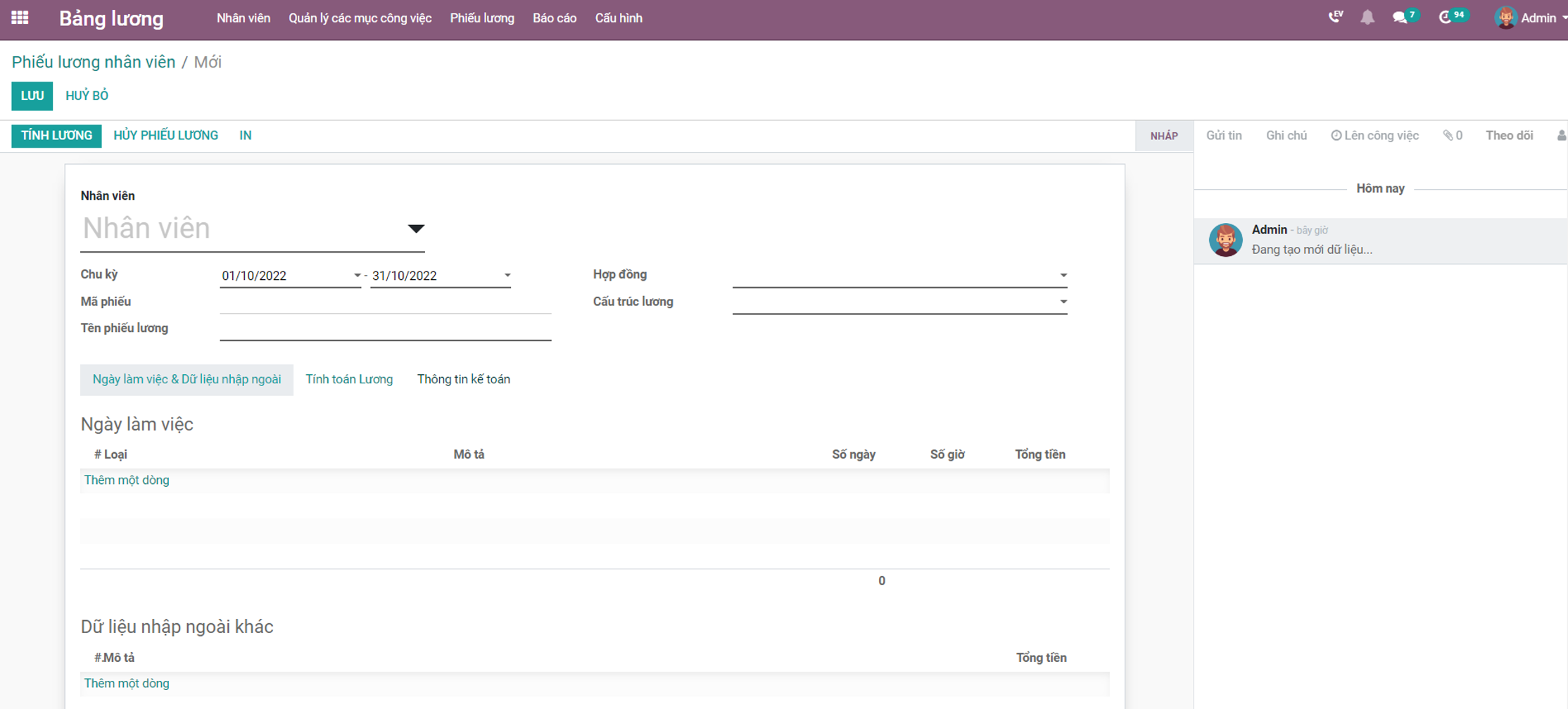This screenshot has height=709, width=1568.
Task: Click the Số giờ column header
Action: [947, 454]
